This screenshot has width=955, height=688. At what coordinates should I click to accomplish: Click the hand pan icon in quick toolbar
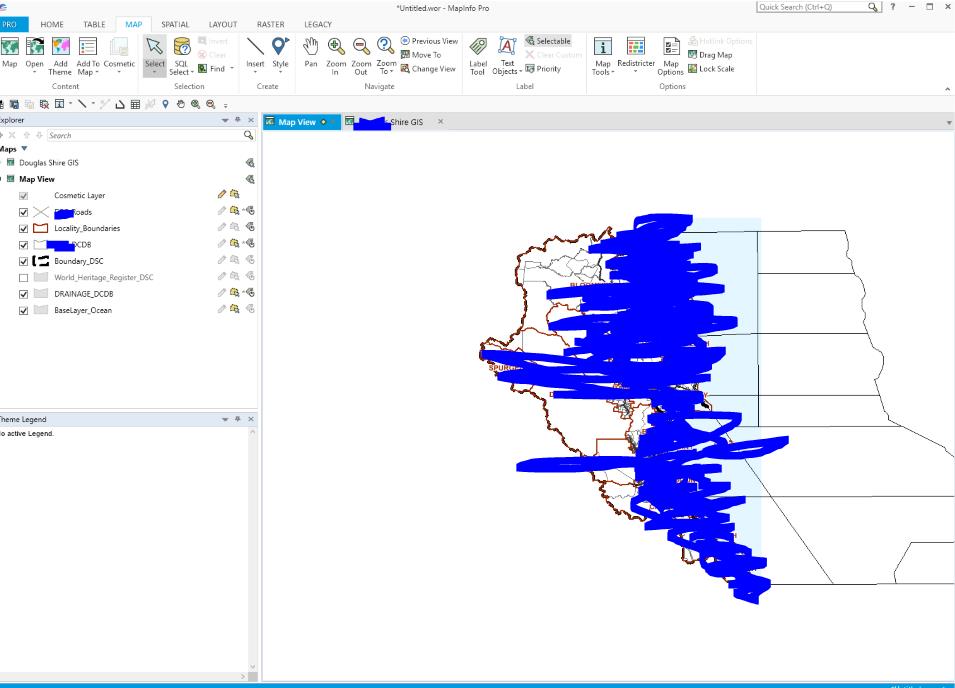click(180, 104)
